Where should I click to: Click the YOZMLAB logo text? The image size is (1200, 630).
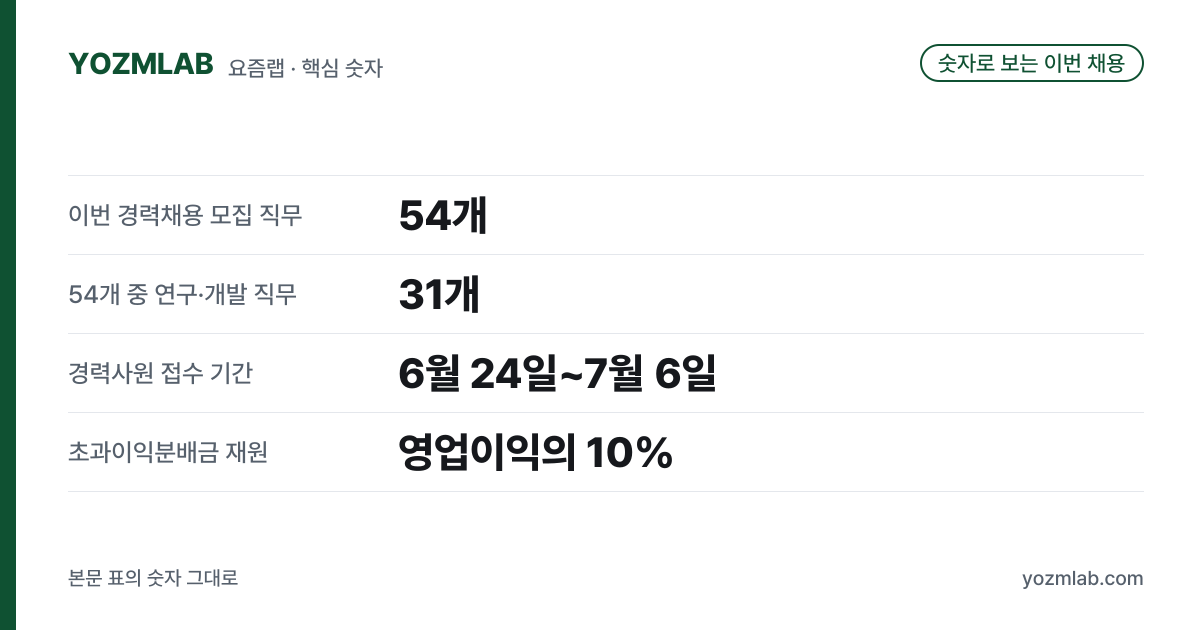(x=141, y=64)
